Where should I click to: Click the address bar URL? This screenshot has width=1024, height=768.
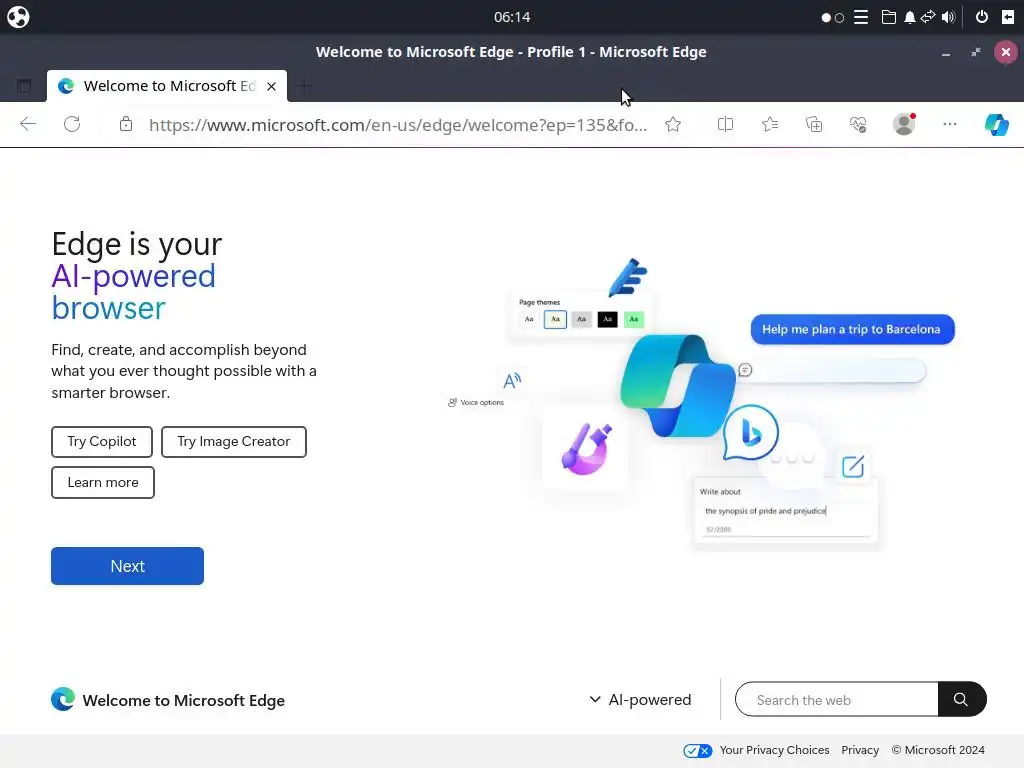click(x=398, y=125)
